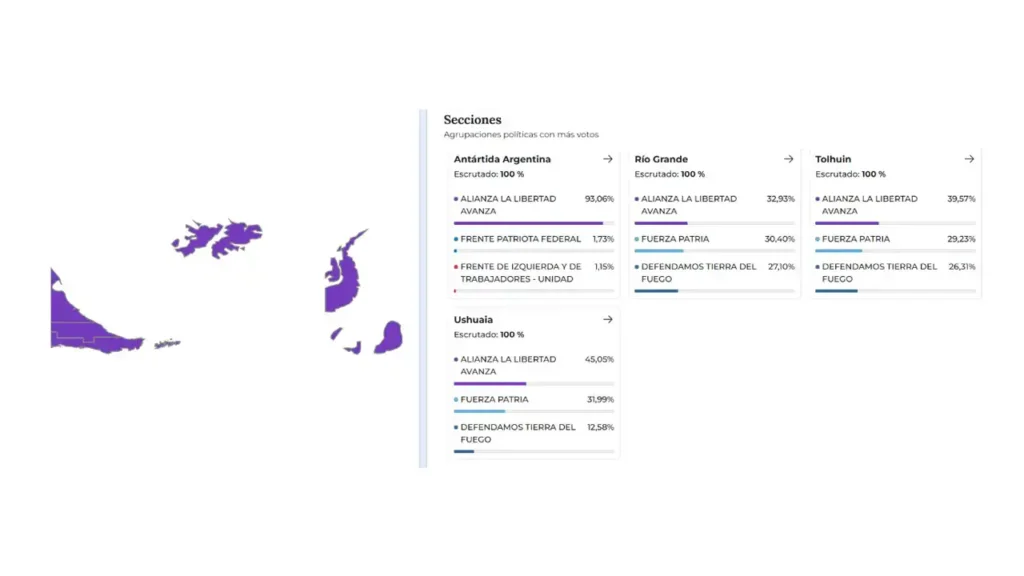Open Río Grande section via its arrow

788,159
